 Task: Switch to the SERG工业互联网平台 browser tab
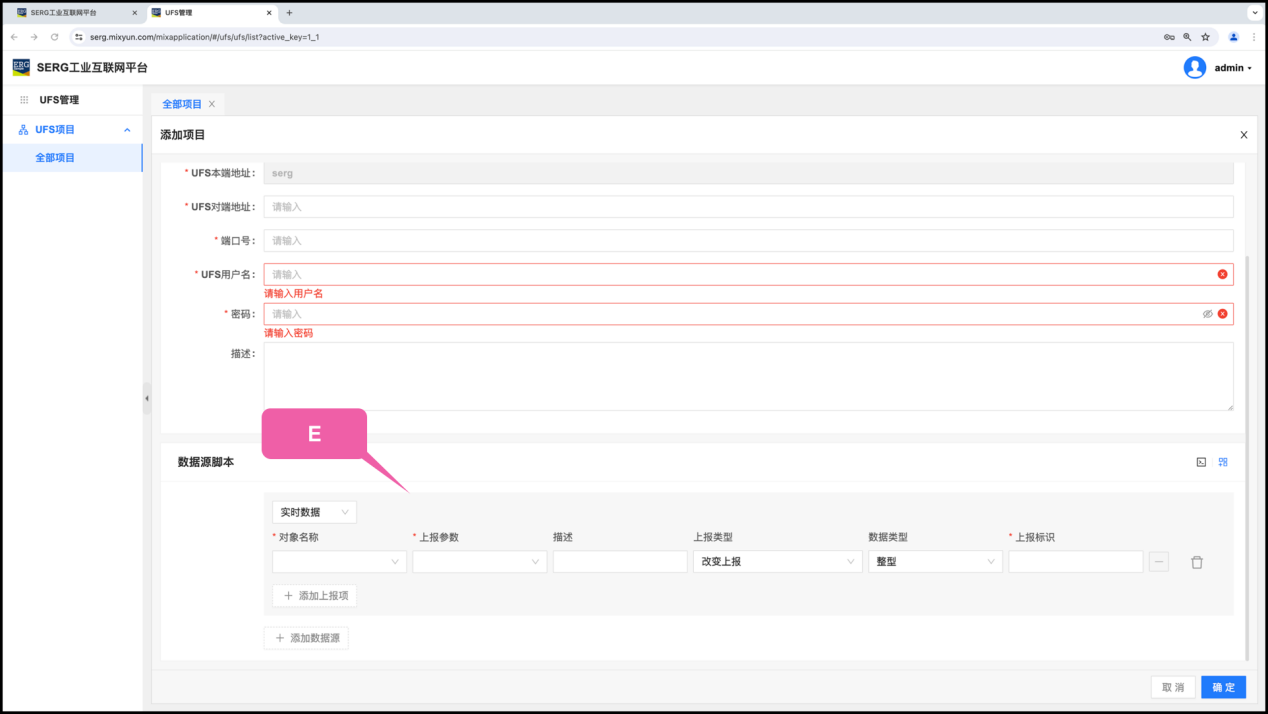(70, 13)
